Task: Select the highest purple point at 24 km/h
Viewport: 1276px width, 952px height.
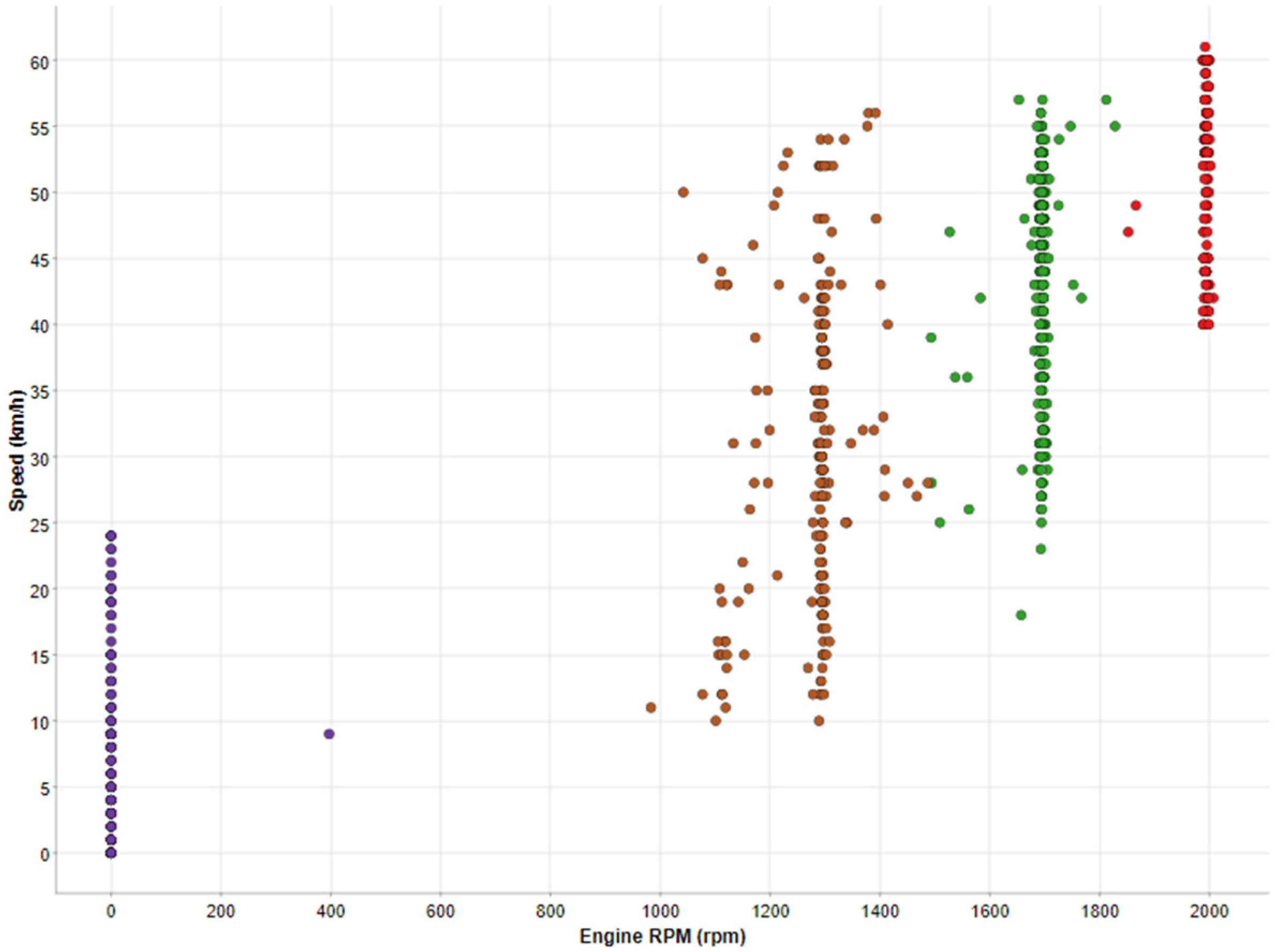Action: click(x=111, y=536)
